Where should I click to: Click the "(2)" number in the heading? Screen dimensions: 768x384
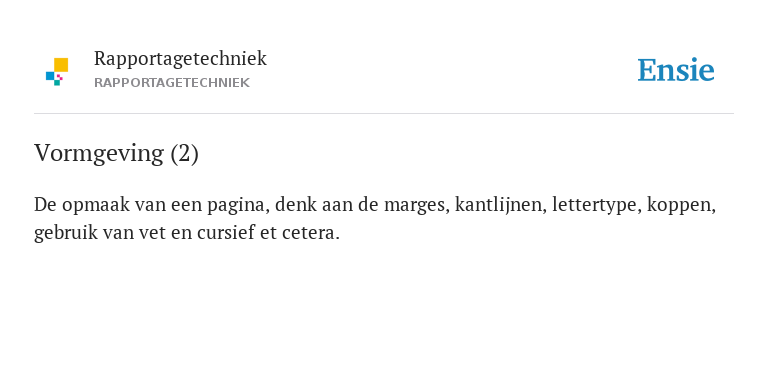(x=185, y=154)
